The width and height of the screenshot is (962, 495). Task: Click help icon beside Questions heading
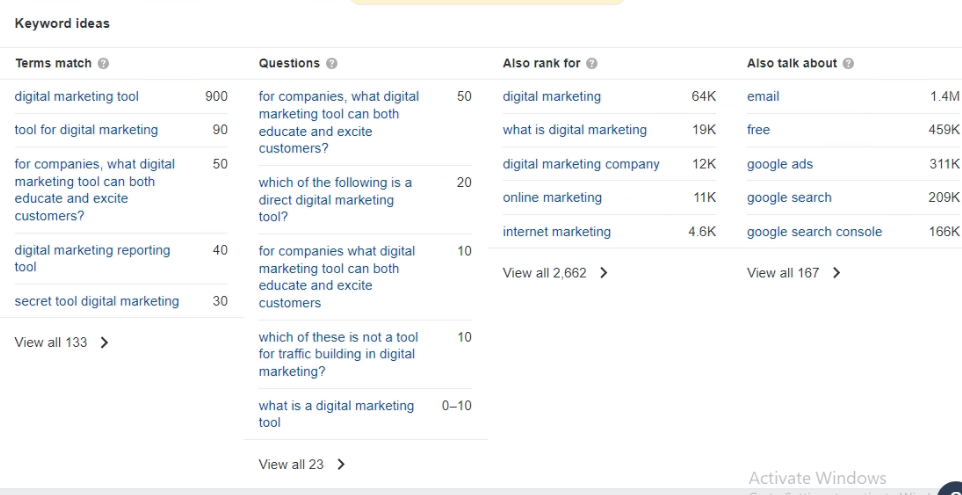tap(331, 63)
